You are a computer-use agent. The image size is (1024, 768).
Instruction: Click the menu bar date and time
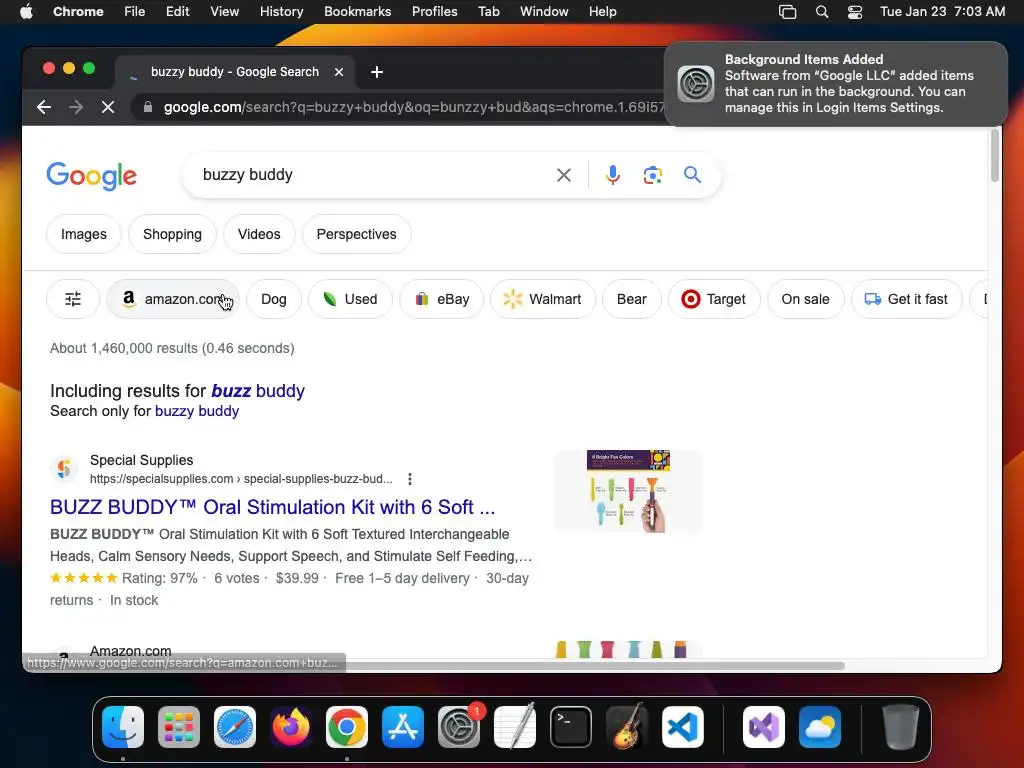[x=942, y=12]
